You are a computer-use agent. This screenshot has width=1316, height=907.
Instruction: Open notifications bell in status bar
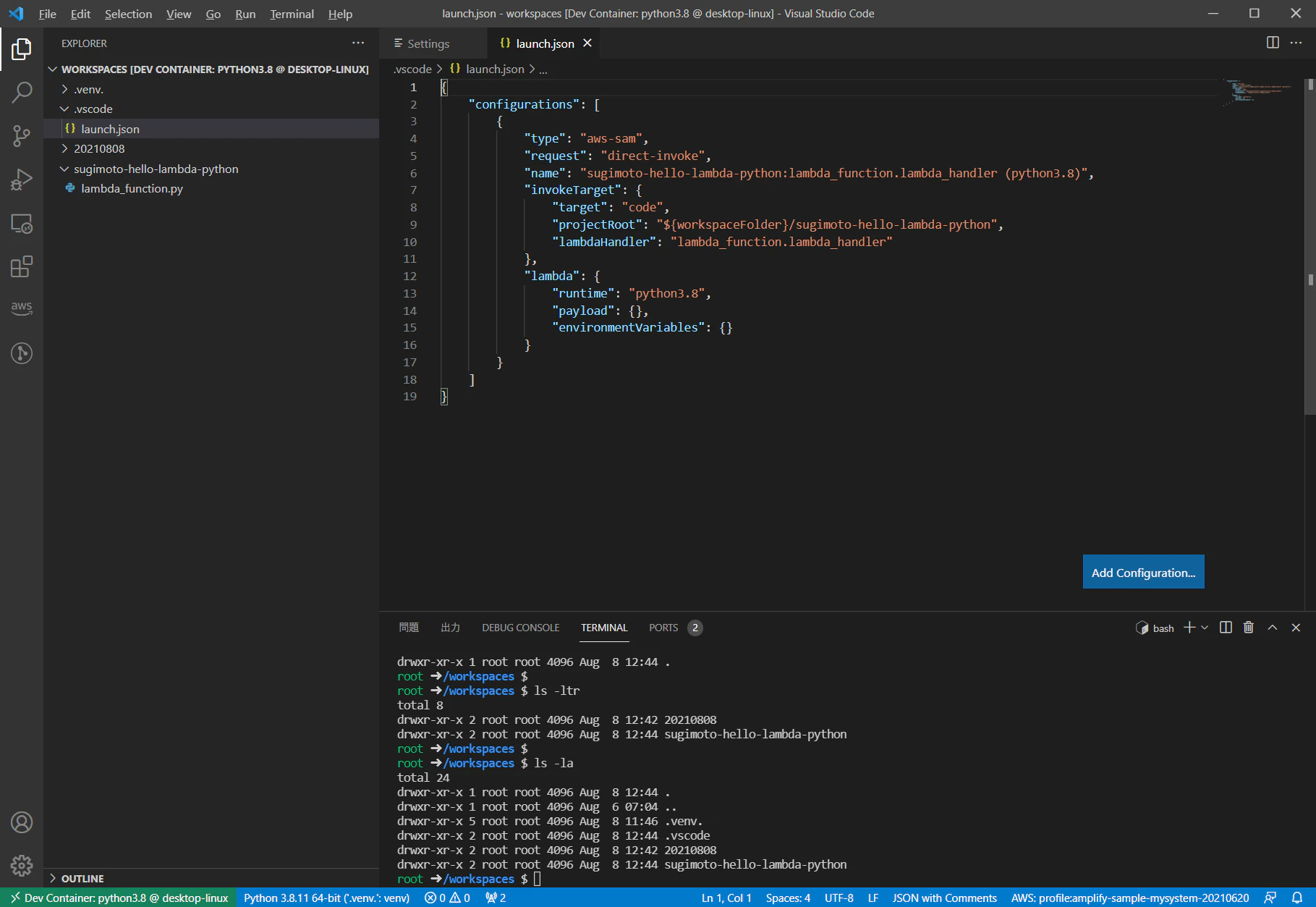(x=1297, y=898)
